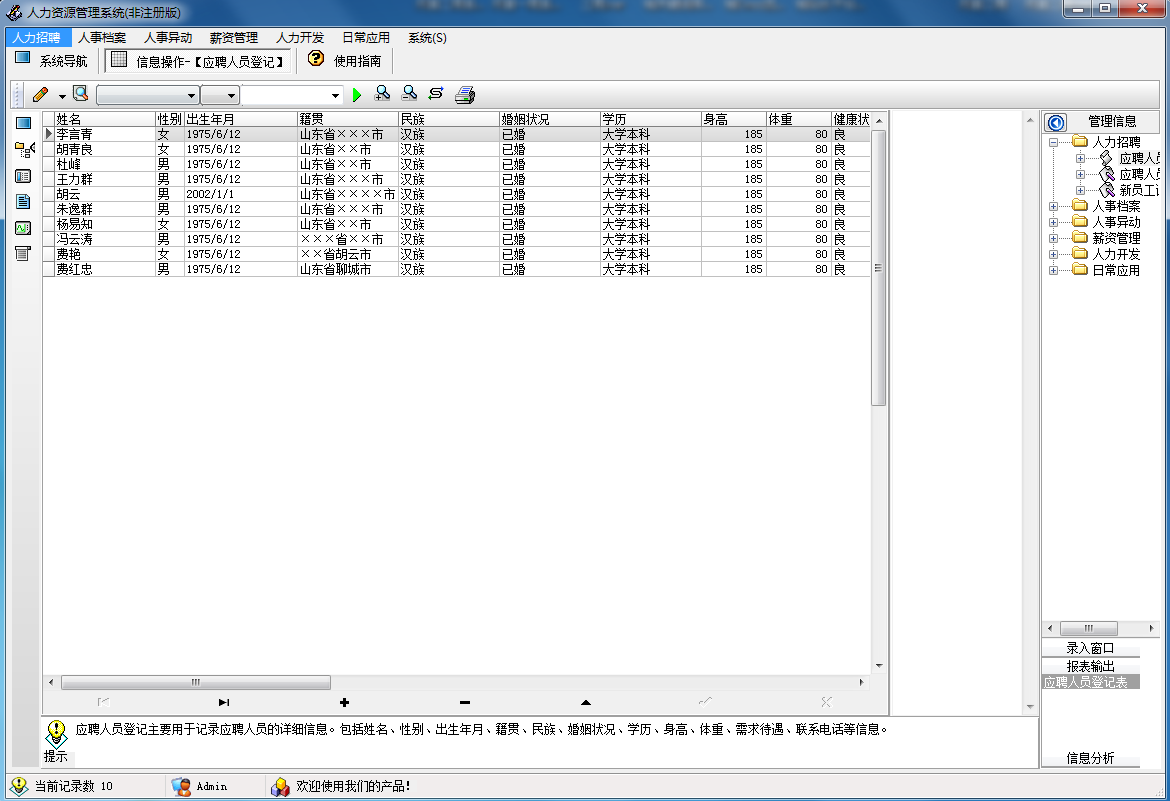1170x801 pixels.
Task: Click the green waveform chart sidebar icon
Action: [x=23, y=228]
